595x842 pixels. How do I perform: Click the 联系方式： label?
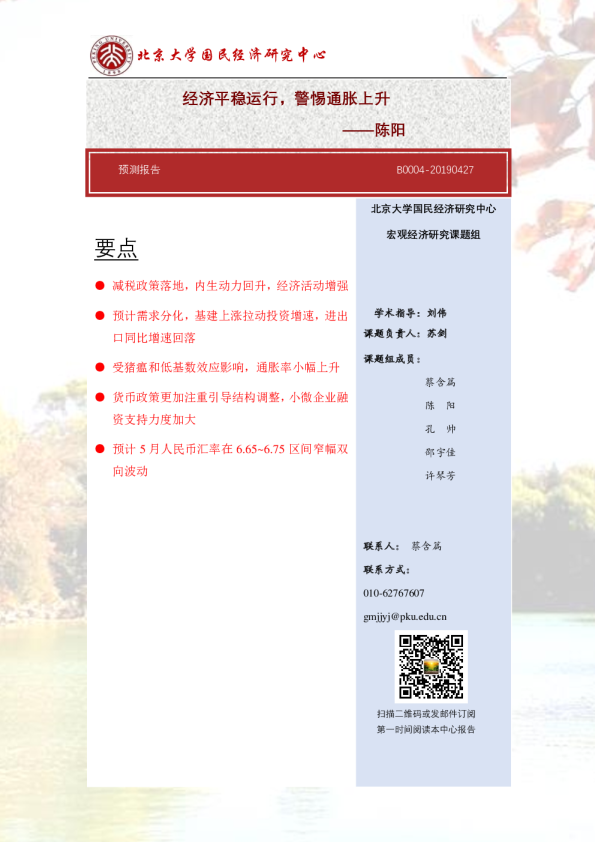click(387, 570)
